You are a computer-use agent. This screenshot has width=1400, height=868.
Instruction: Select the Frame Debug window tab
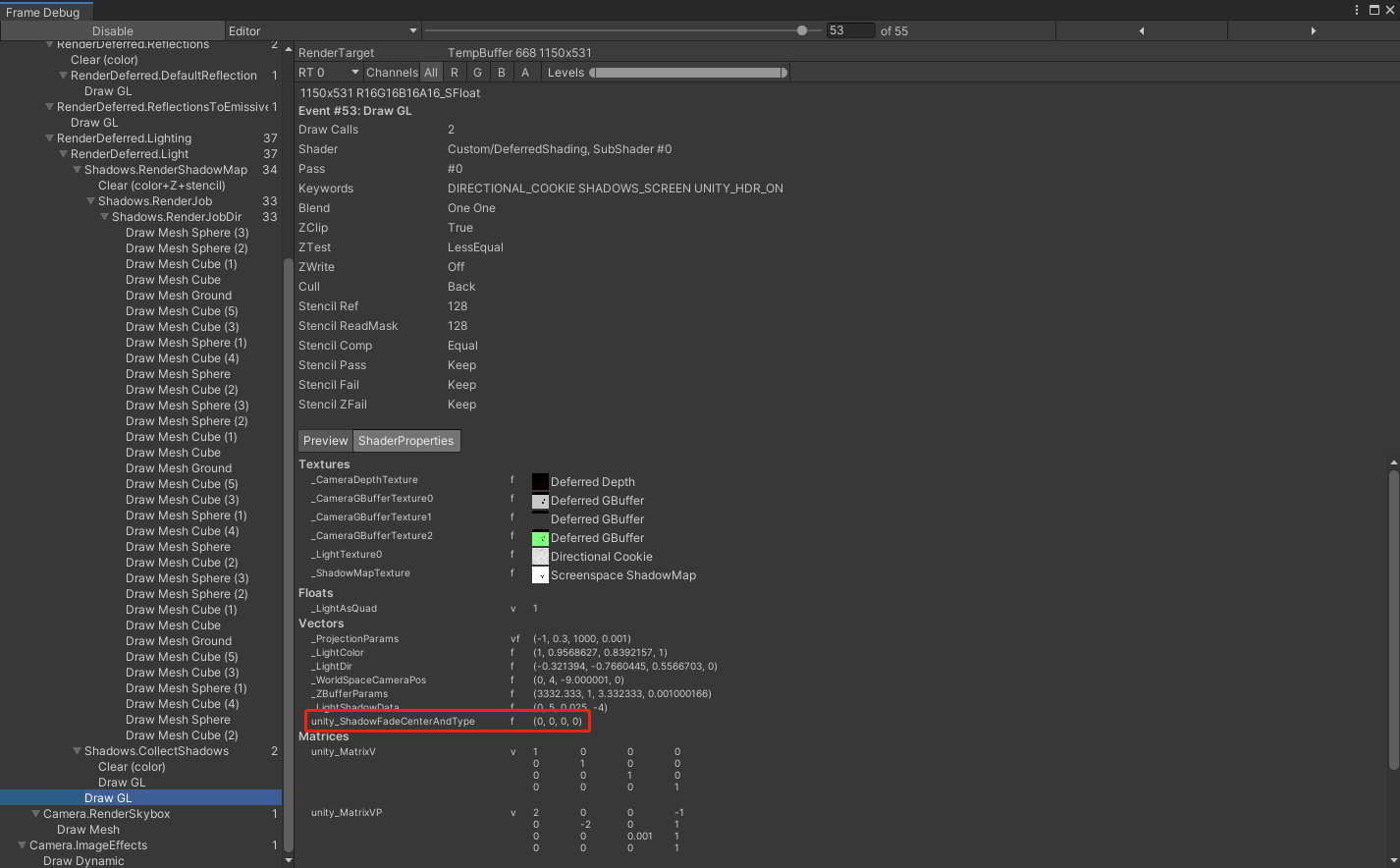point(43,13)
